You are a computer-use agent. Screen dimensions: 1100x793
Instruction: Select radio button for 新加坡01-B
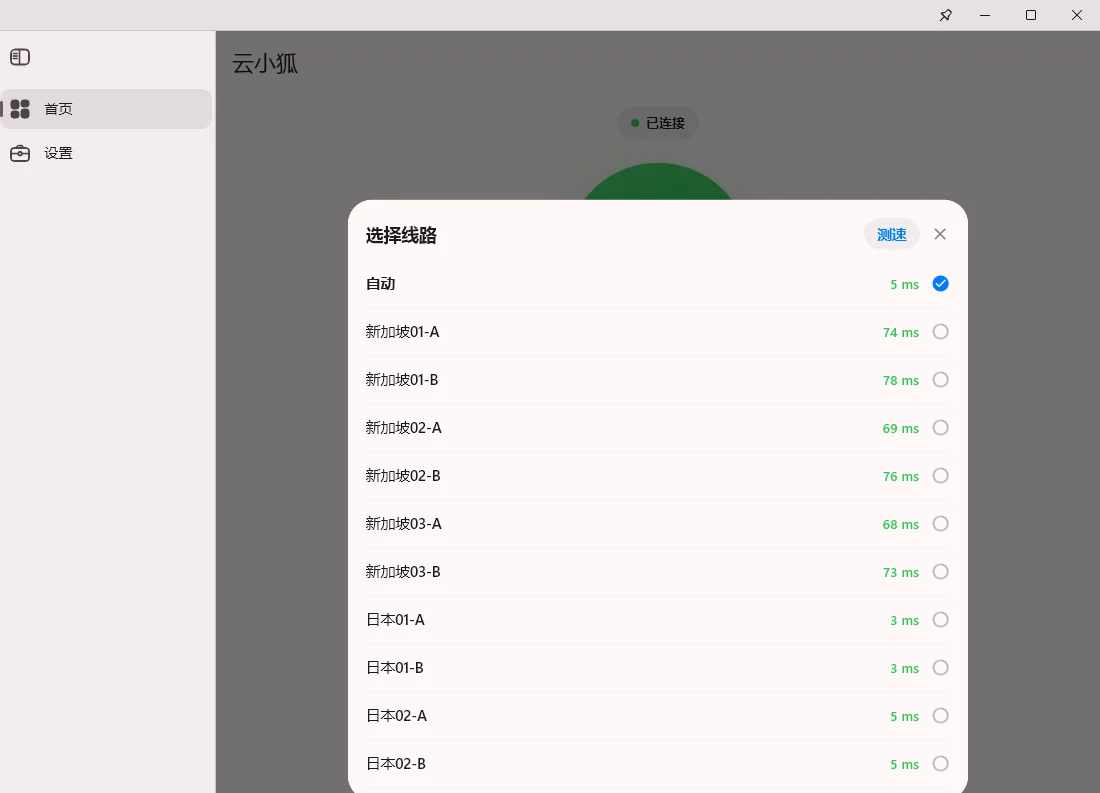pos(941,380)
